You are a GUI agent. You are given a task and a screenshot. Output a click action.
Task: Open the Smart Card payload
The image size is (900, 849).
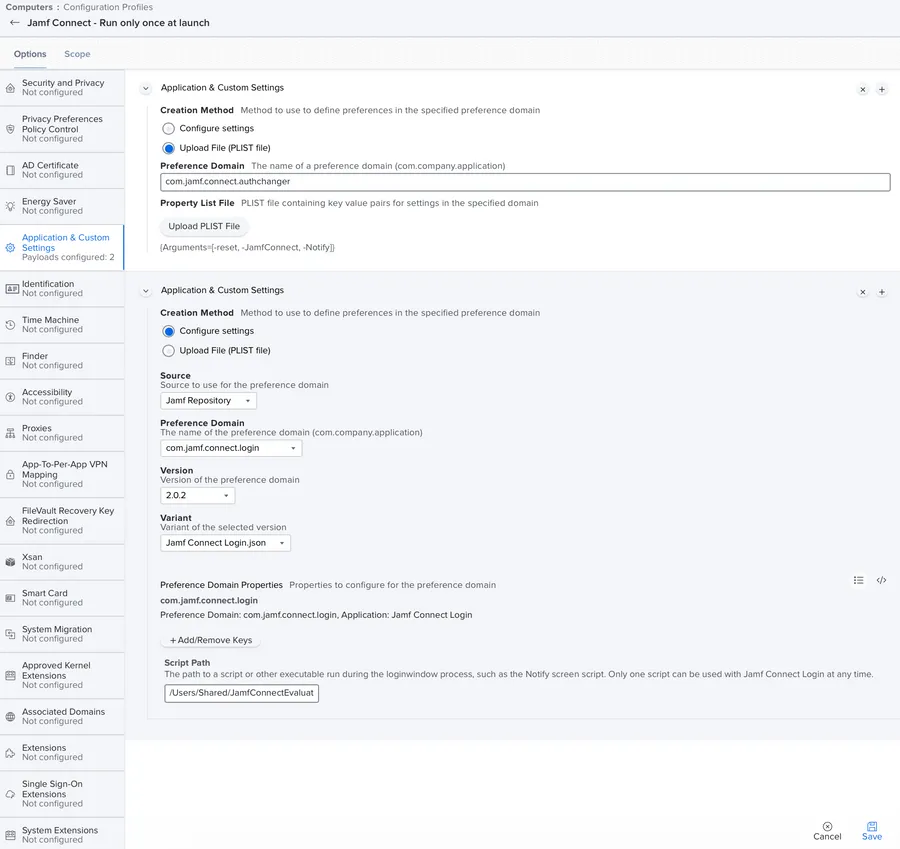tap(62, 598)
